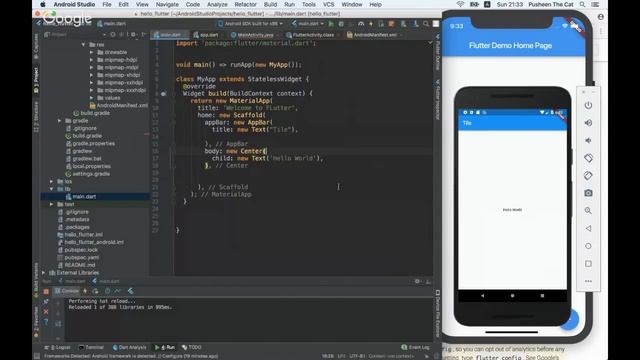
Task: Switch to the app.dart editor tab
Action: [x=208, y=35]
